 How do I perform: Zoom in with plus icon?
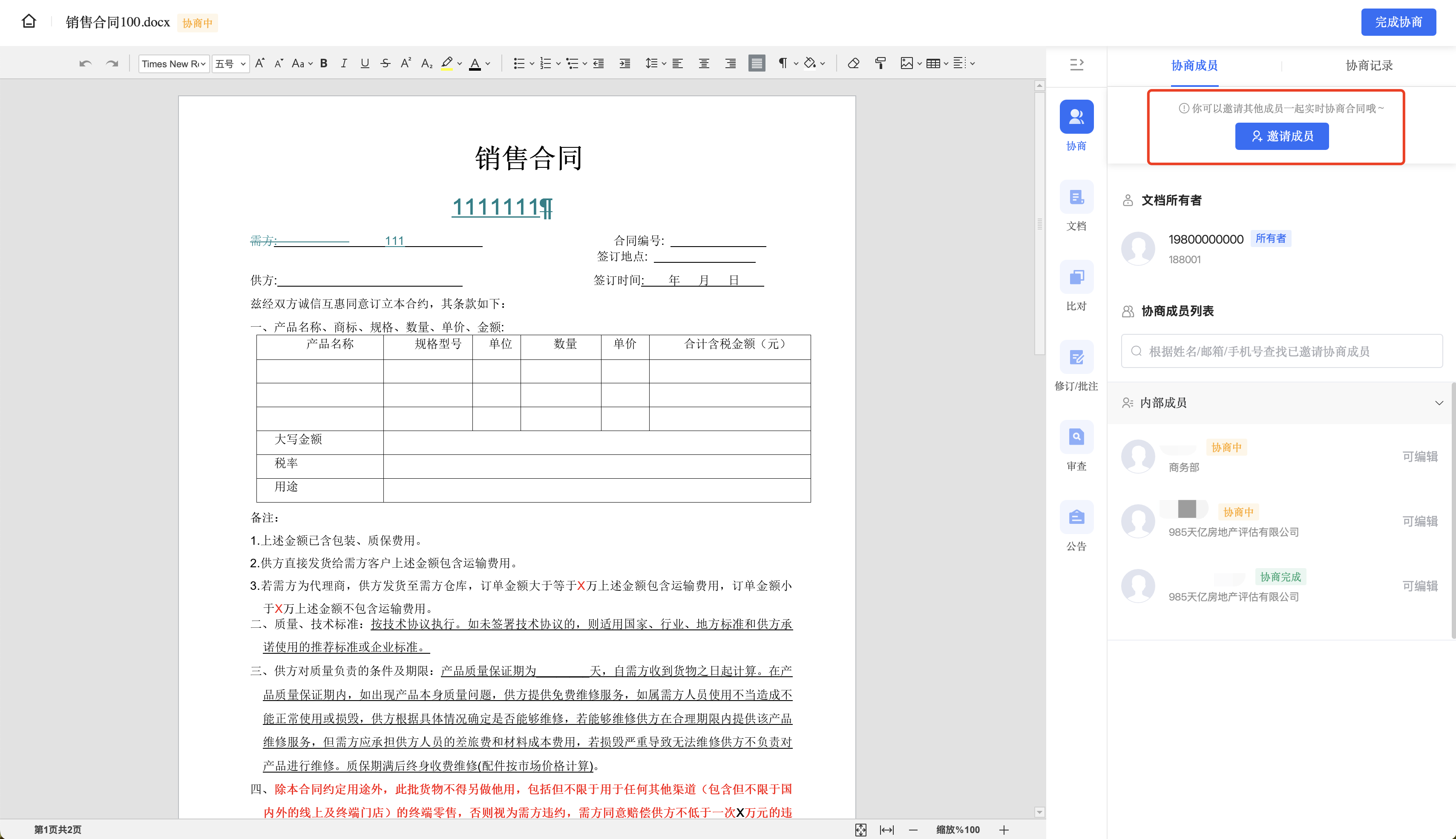pyautogui.click(x=1004, y=830)
